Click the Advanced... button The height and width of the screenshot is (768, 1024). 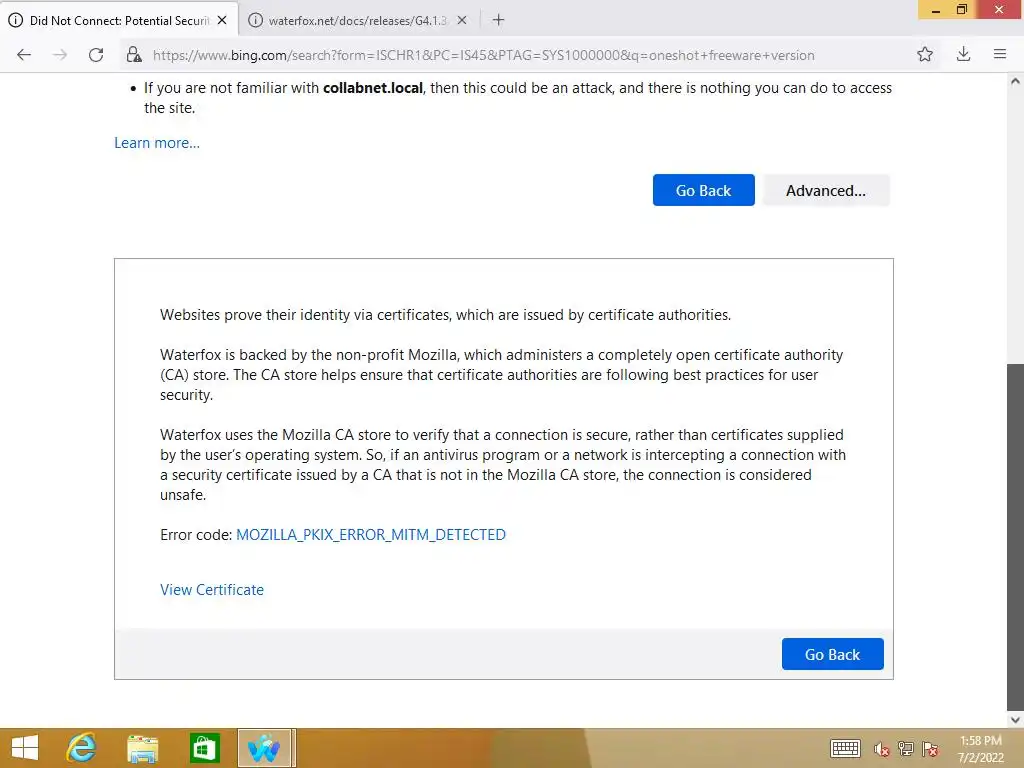click(x=826, y=190)
